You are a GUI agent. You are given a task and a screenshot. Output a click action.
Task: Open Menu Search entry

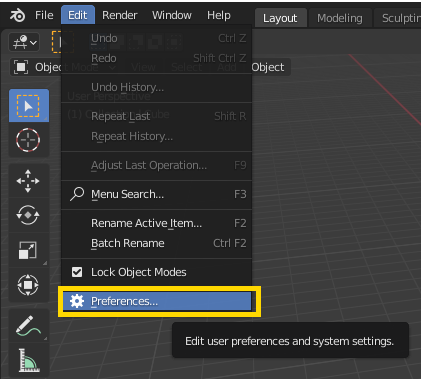tap(156, 194)
